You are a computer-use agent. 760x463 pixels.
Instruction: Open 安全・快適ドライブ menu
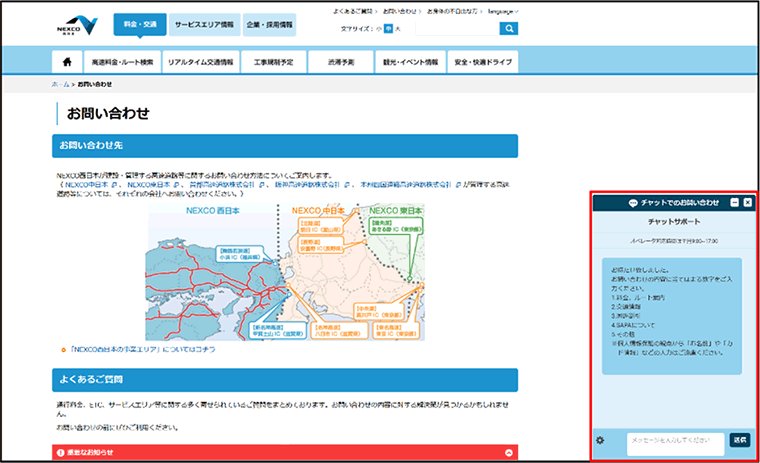(483, 62)
